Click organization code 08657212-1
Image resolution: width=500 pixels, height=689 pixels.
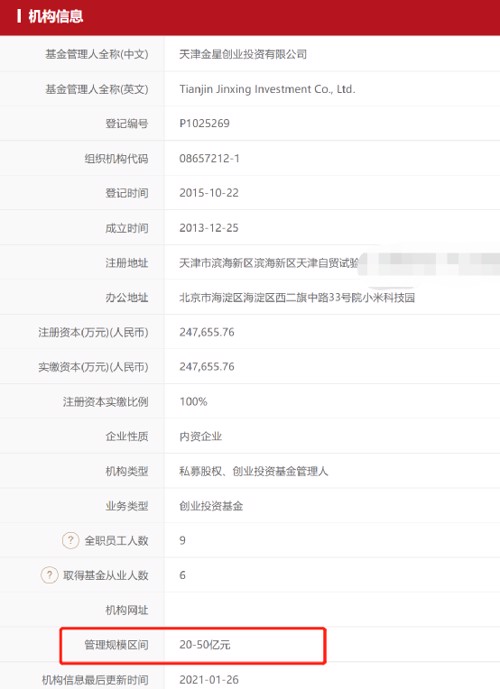[210, 158]
